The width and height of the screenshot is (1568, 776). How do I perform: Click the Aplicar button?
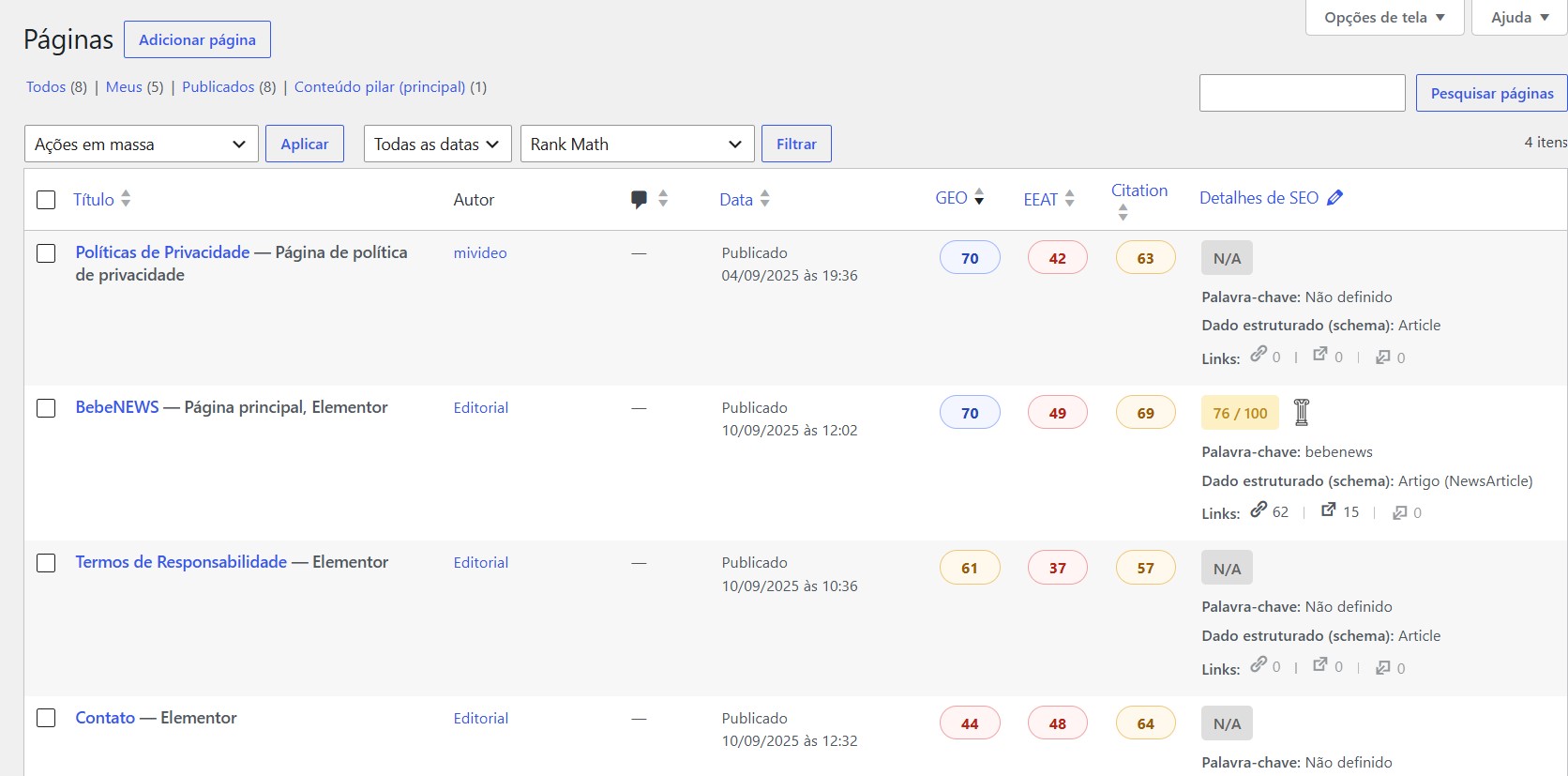tap(305, 144)
